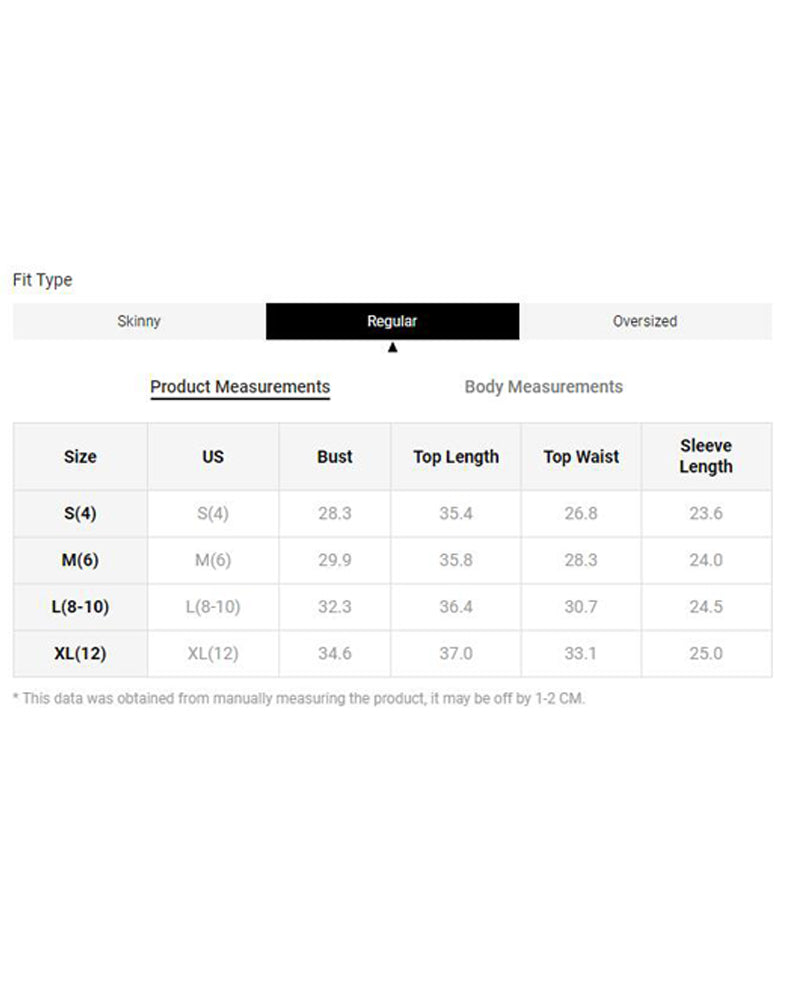Select the Skinny fit type
The height and width of the screenshot is (1000, 800).
coord(139,322)
